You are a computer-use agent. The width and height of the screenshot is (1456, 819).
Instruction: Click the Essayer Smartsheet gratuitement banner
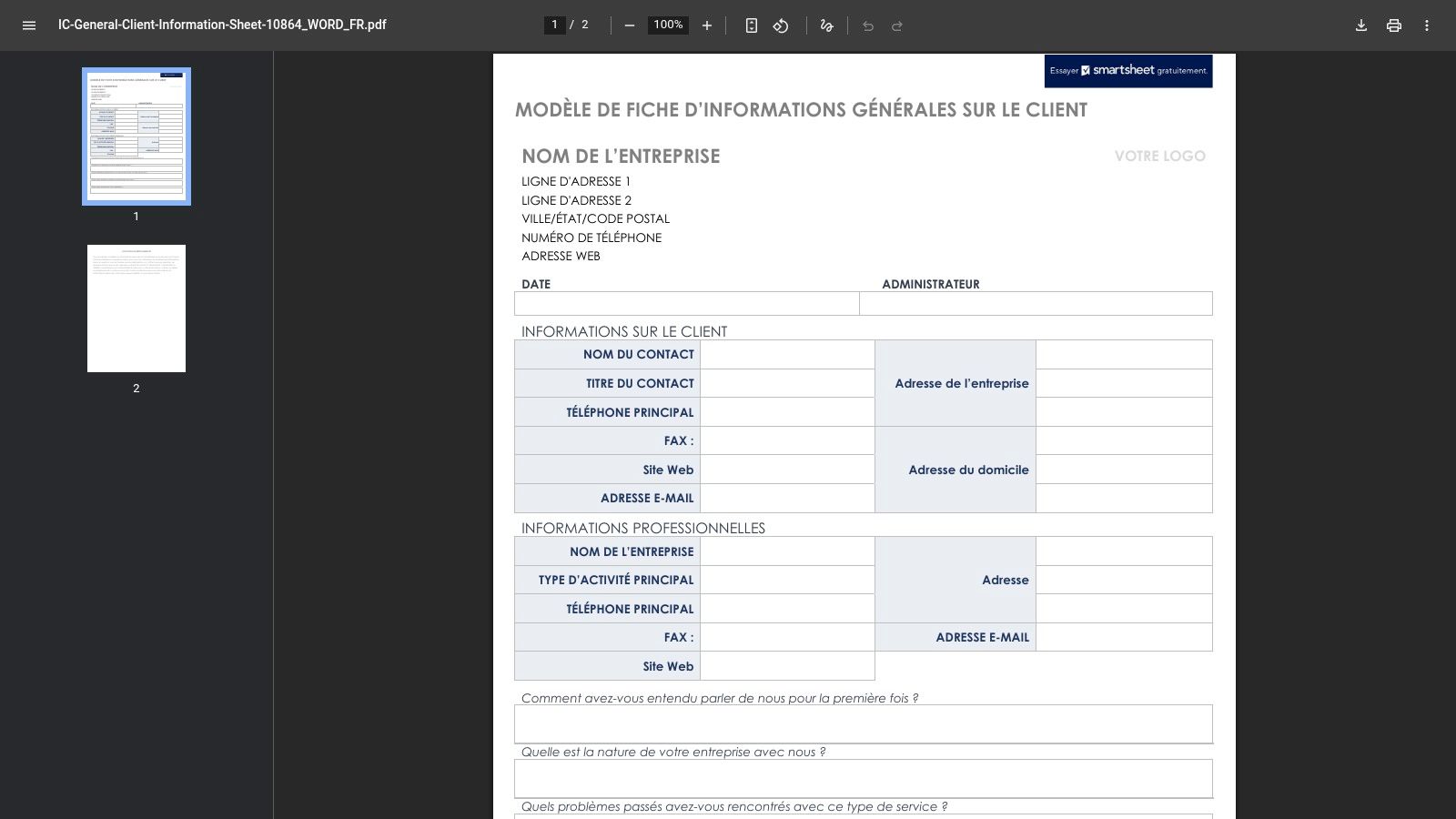(1128, 71)
